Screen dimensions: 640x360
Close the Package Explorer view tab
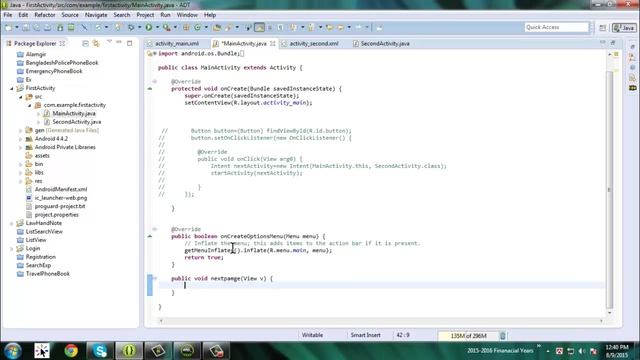pos(62,43)
